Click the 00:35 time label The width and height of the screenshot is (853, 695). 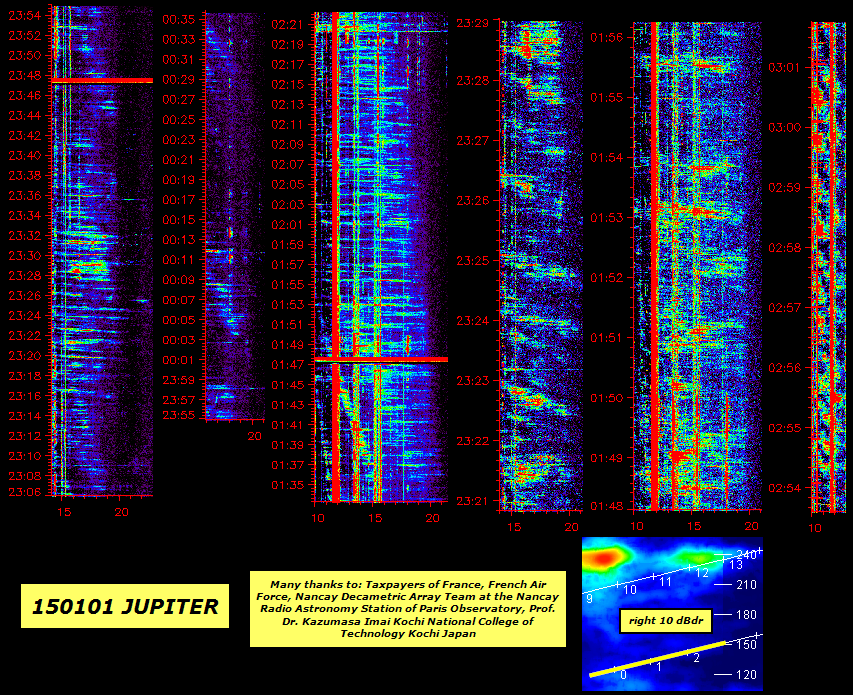point(178,20)
